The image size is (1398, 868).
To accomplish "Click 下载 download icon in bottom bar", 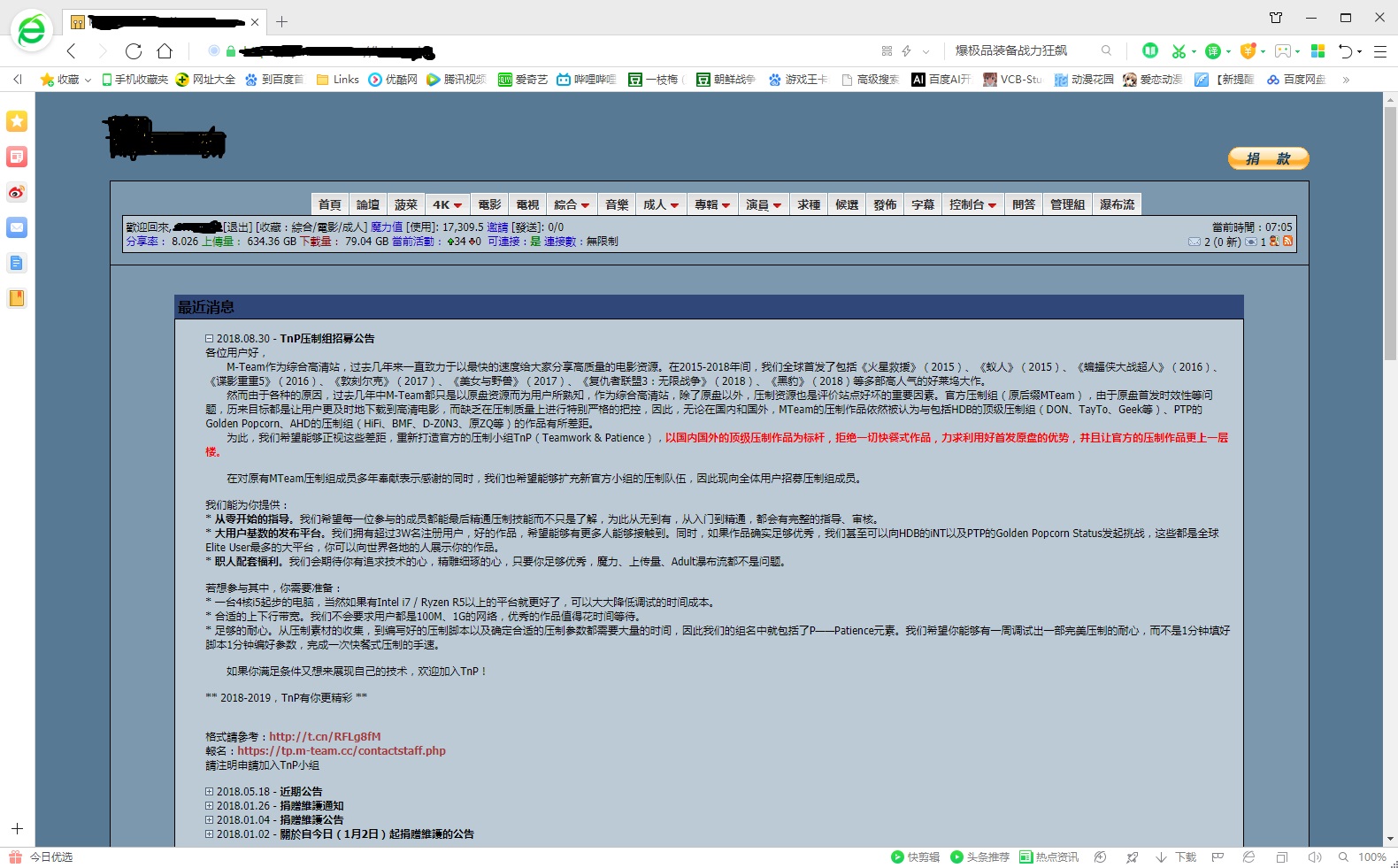I will coord(1176,857).
